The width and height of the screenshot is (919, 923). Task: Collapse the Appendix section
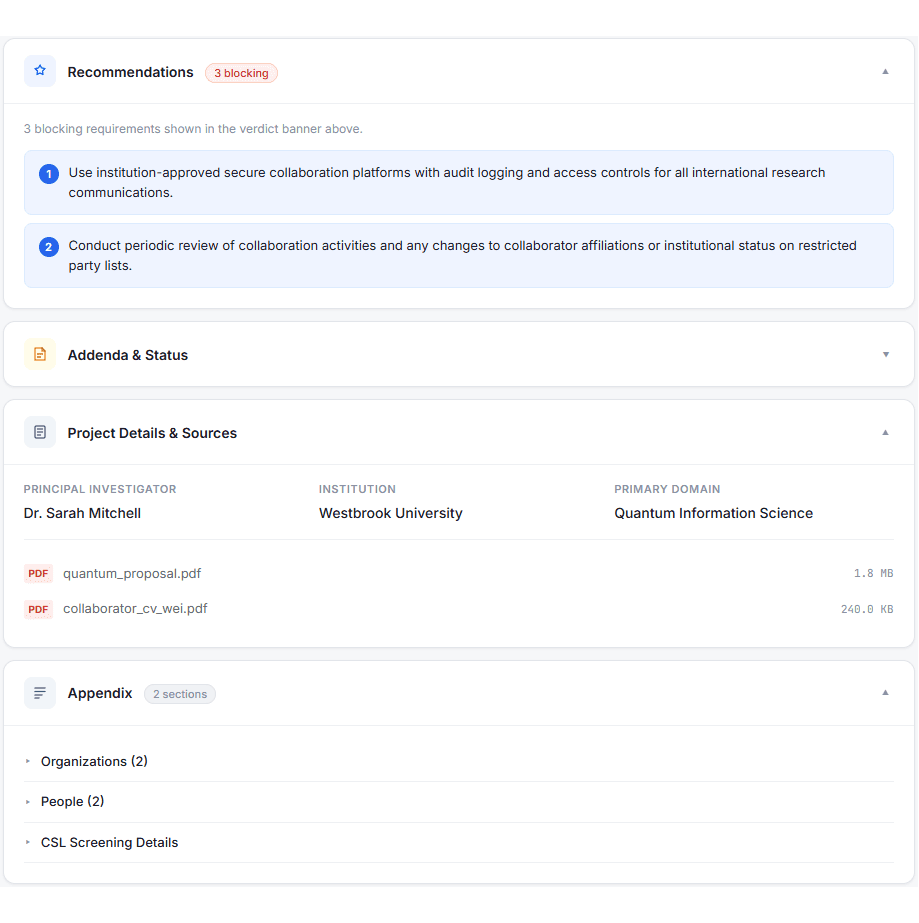[885, 692]
